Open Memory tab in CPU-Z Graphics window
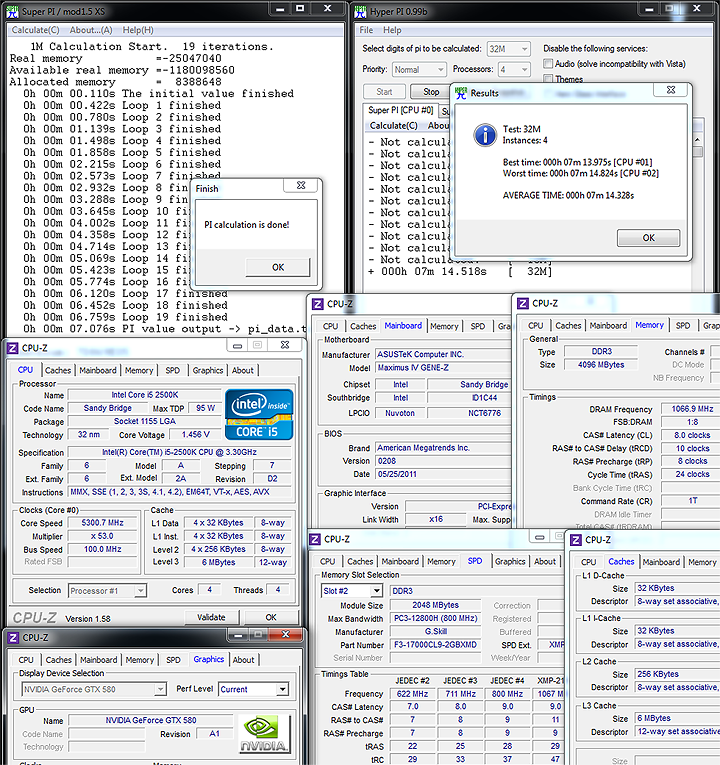Screen dimensions: 720x765 coord(140,660)
